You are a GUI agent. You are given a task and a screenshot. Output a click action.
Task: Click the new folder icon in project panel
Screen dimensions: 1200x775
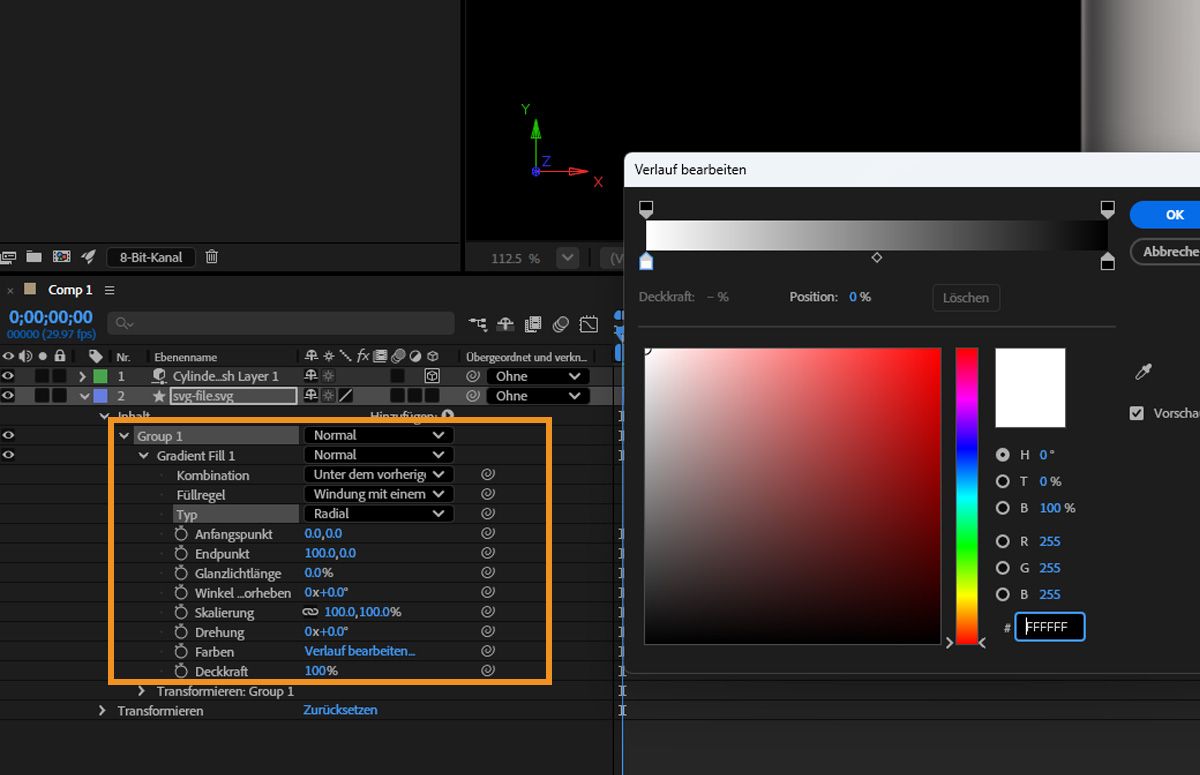point(34,257)
